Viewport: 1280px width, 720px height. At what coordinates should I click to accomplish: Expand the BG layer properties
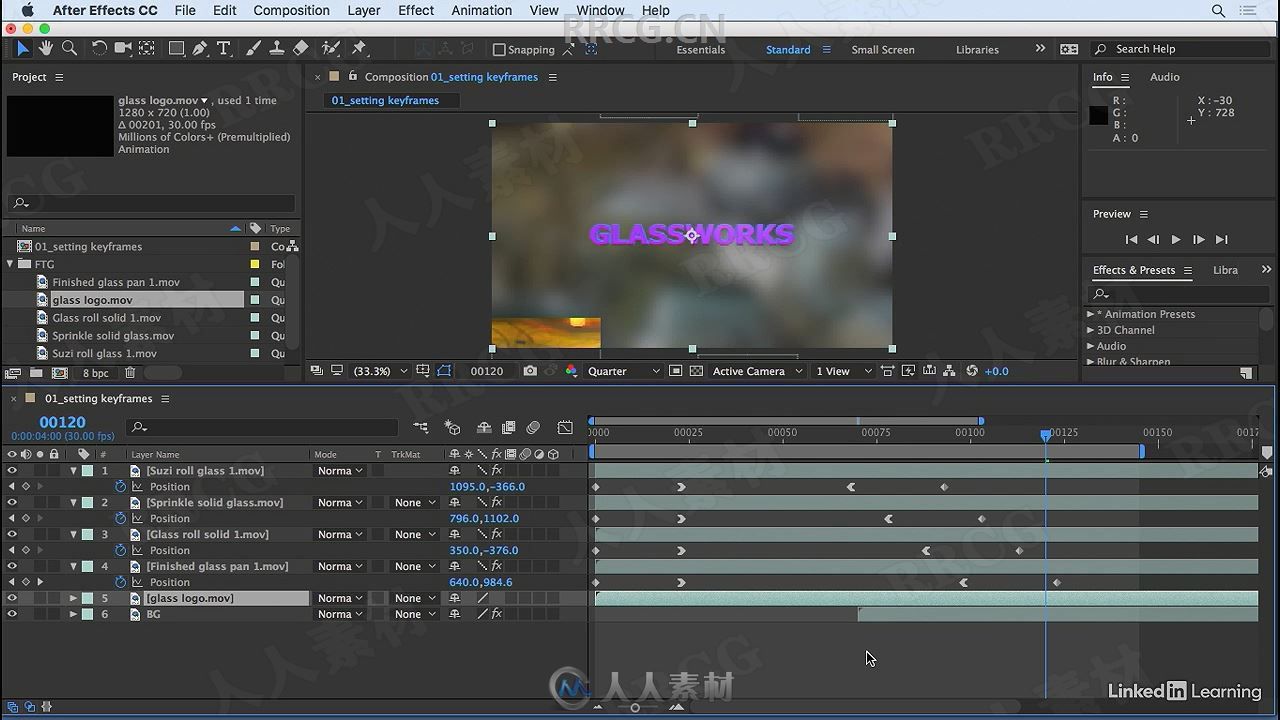[73, 614]
